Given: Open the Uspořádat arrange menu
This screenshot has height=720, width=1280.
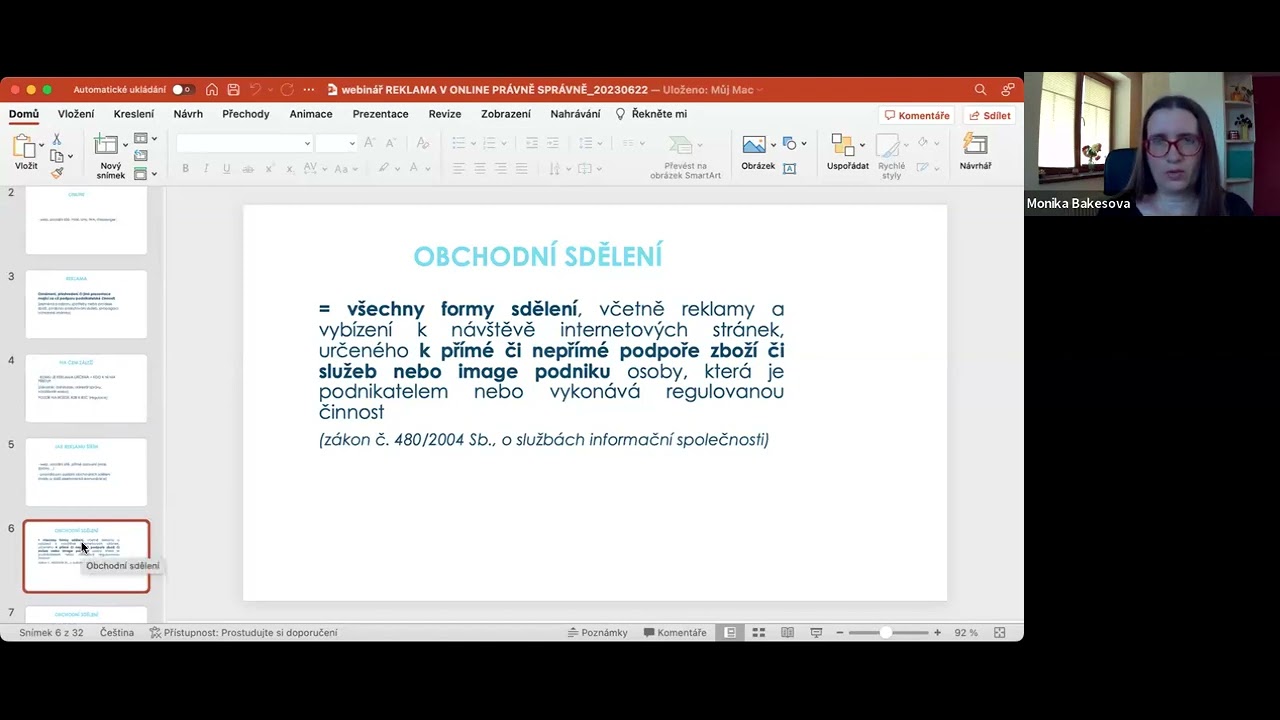Looking at the screenshot, I should 847,152.
